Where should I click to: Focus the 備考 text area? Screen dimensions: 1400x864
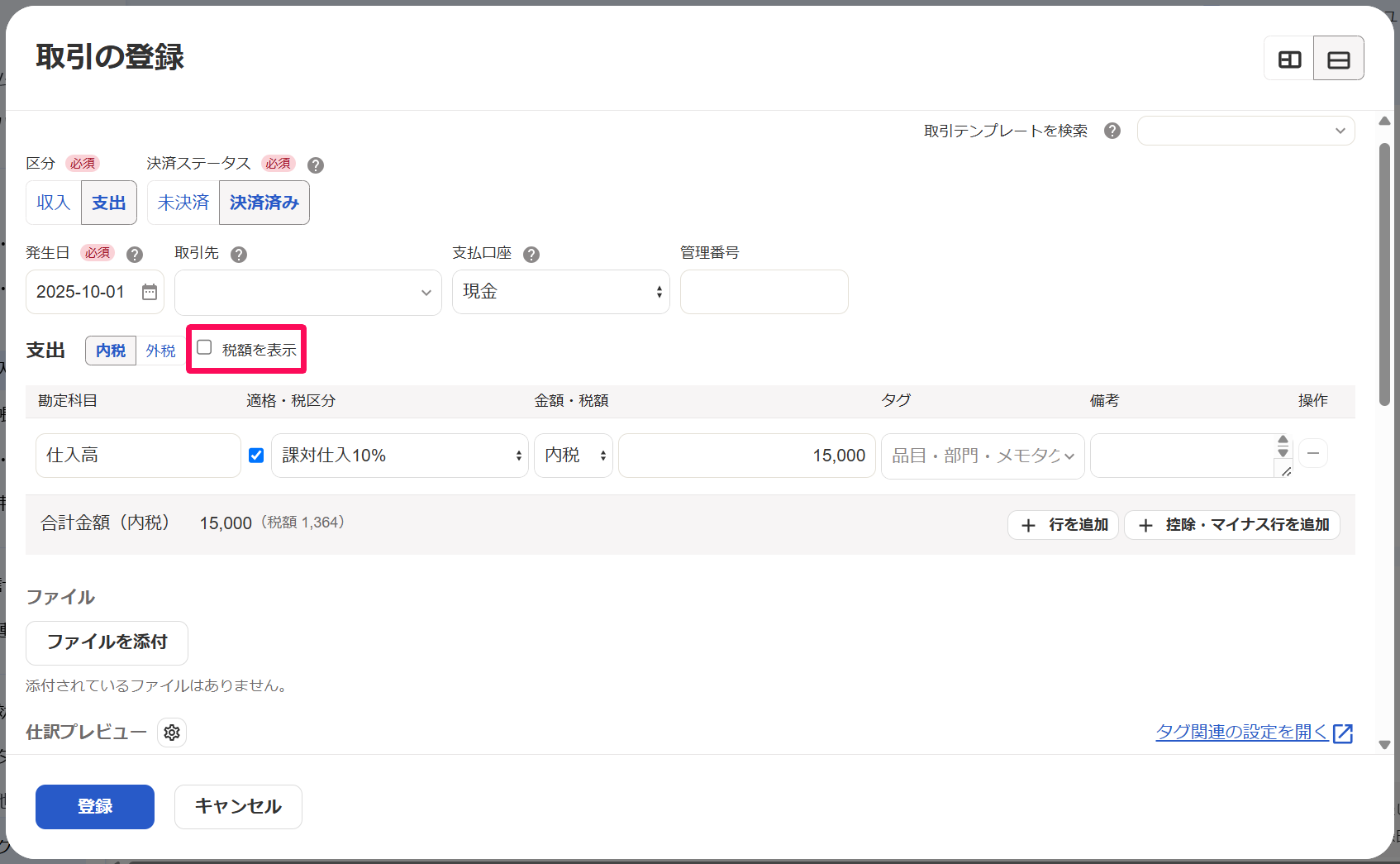click(1191, 456)
